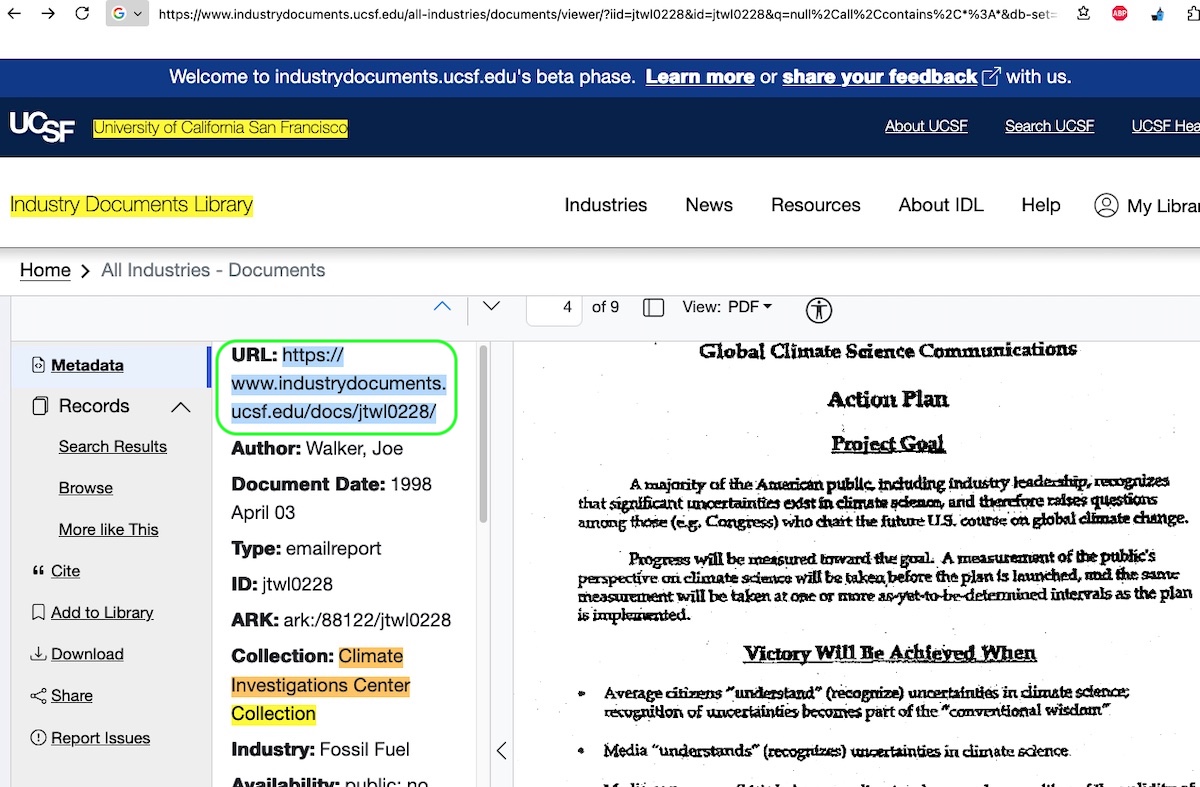Click Add to Library link
This screenshot has height=787, width=1200.
tap(102, 613)
